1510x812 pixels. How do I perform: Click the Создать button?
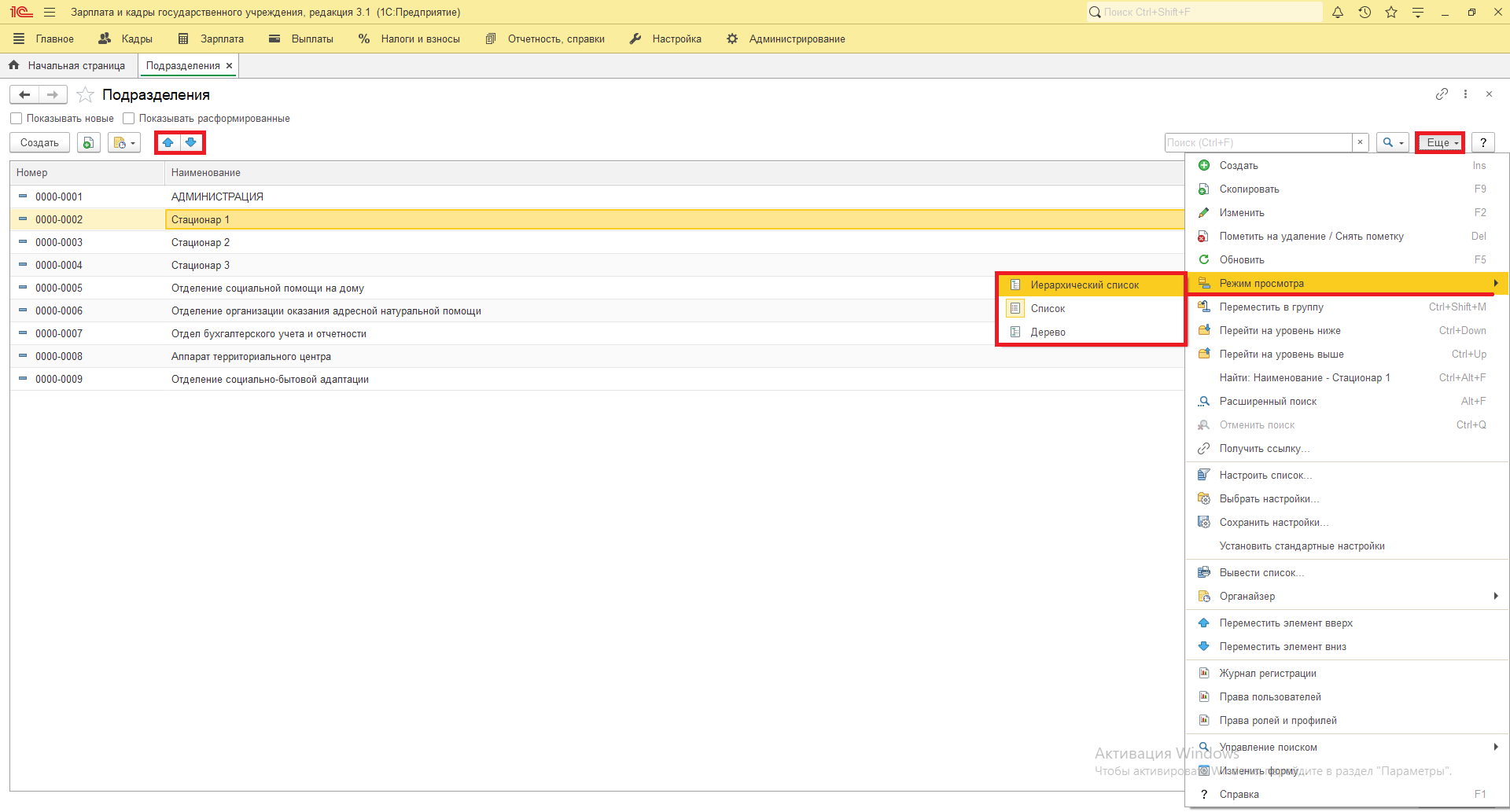(40, 143)
